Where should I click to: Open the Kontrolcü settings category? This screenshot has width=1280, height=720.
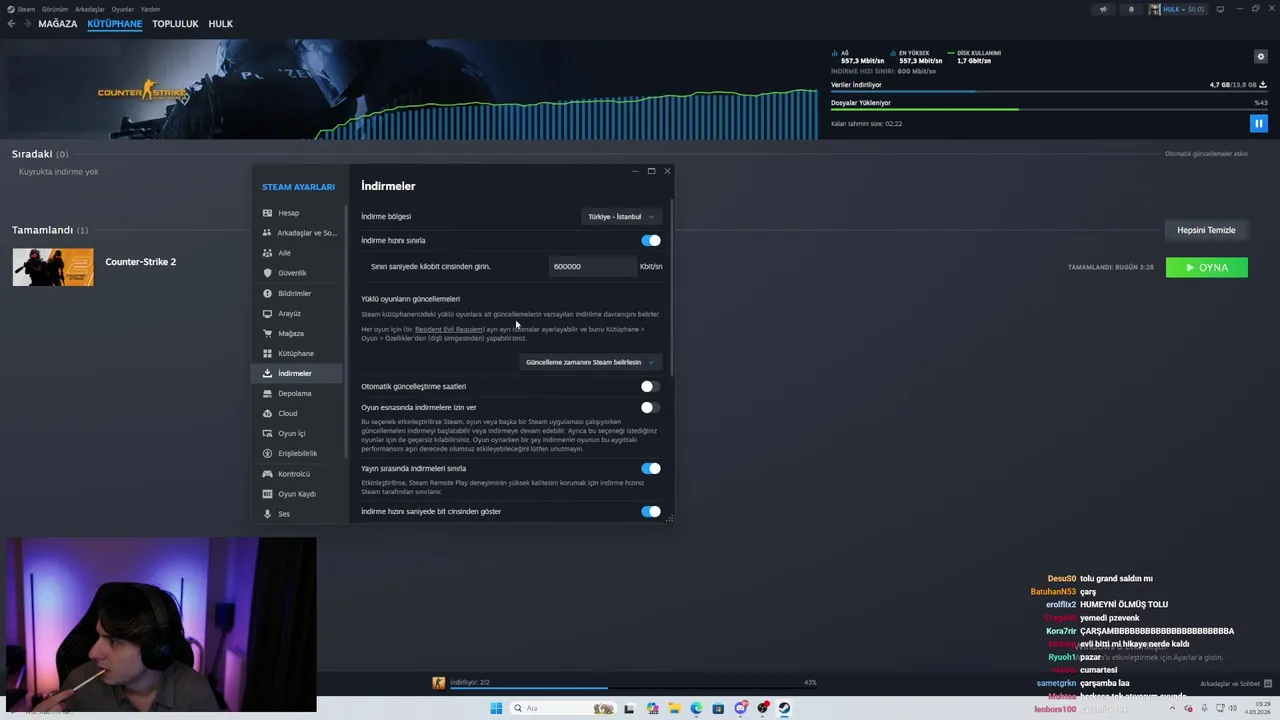click(297, 474)
